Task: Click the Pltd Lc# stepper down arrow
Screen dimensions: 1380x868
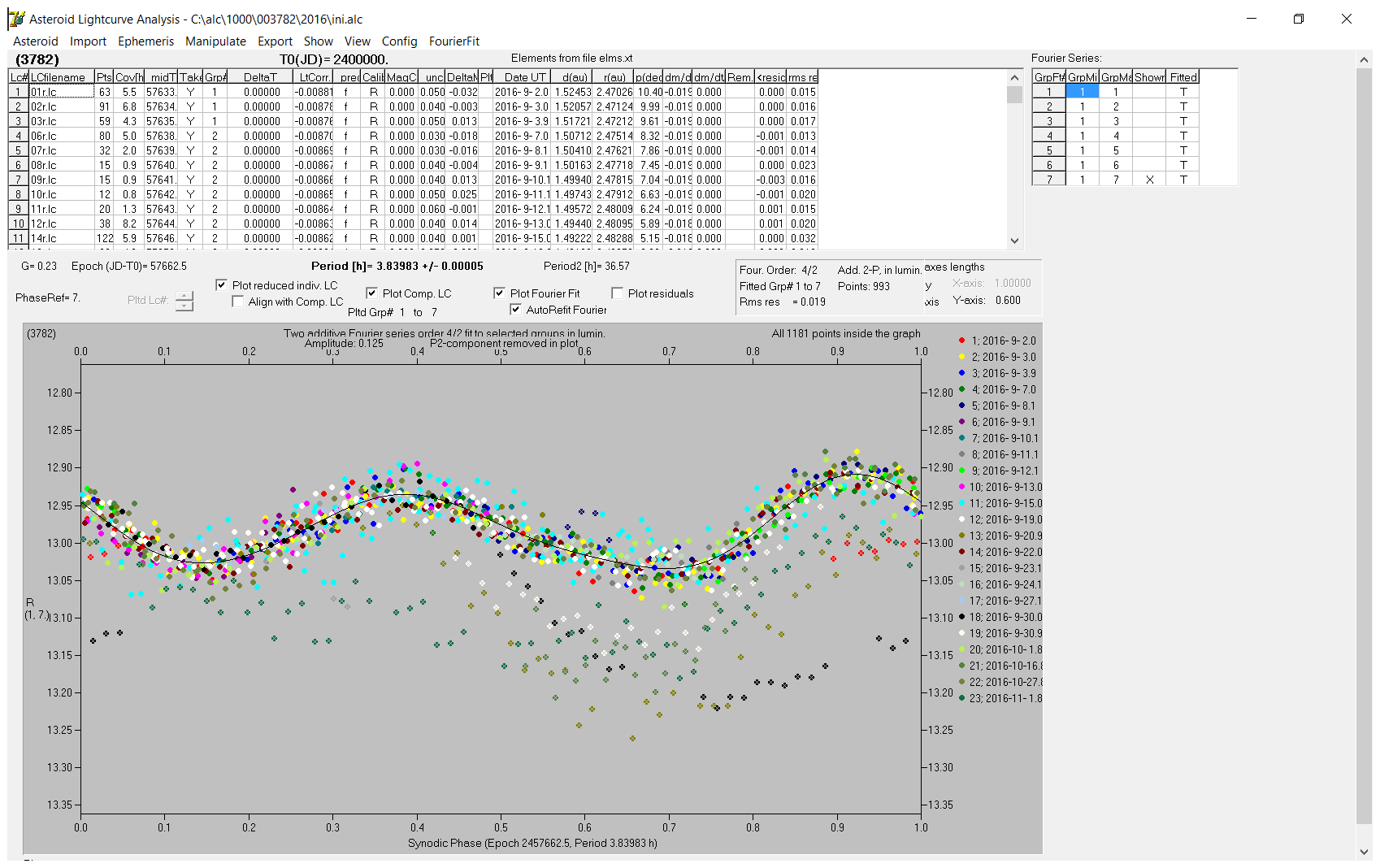Action: (x=184, y=306)
